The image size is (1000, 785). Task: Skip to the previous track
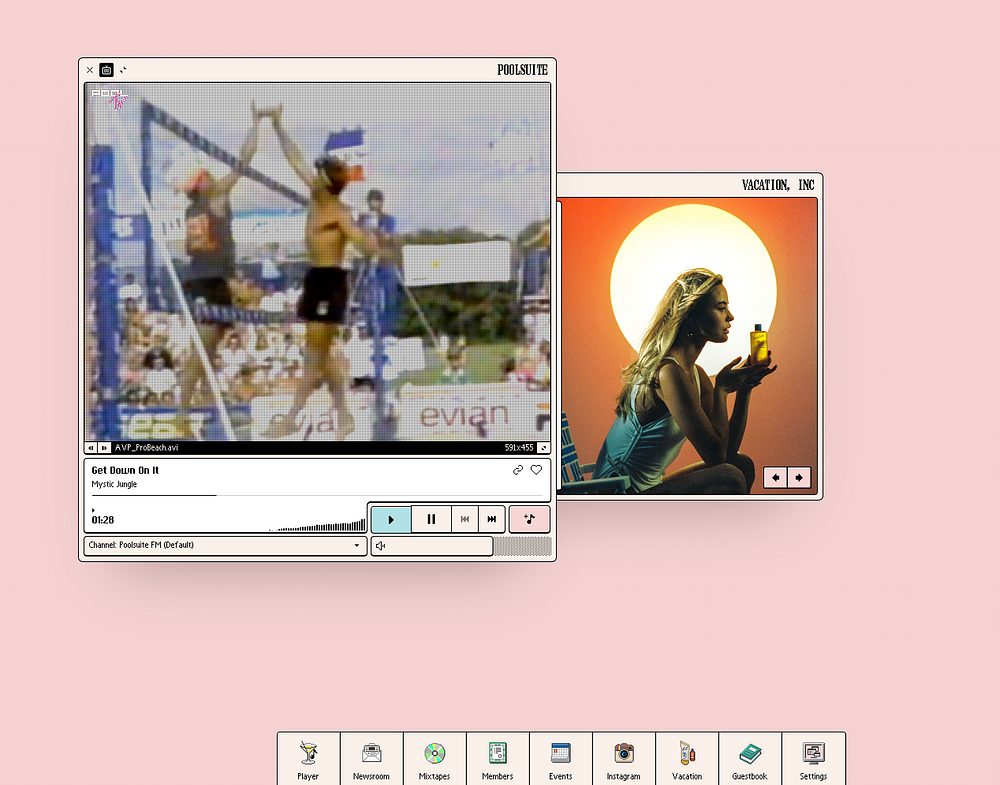pyautogui.click(x=465, y=519)
